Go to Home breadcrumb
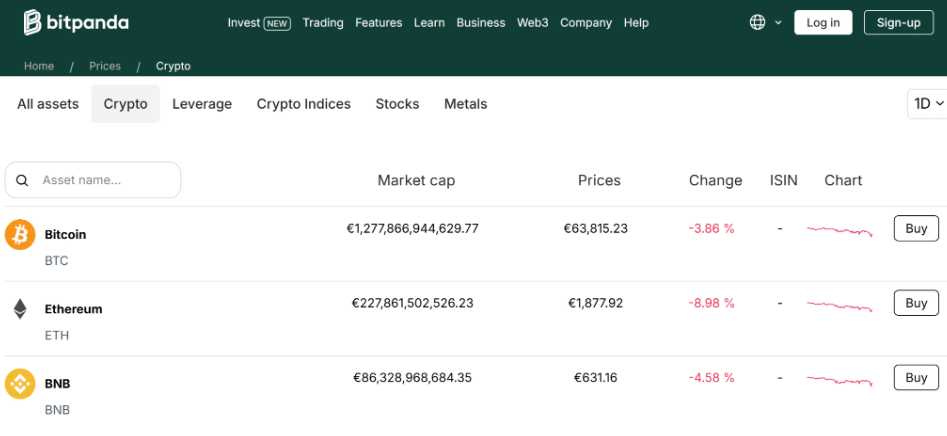Image resolution: width=947 pixels, height=436 pixels. point(39,66)
